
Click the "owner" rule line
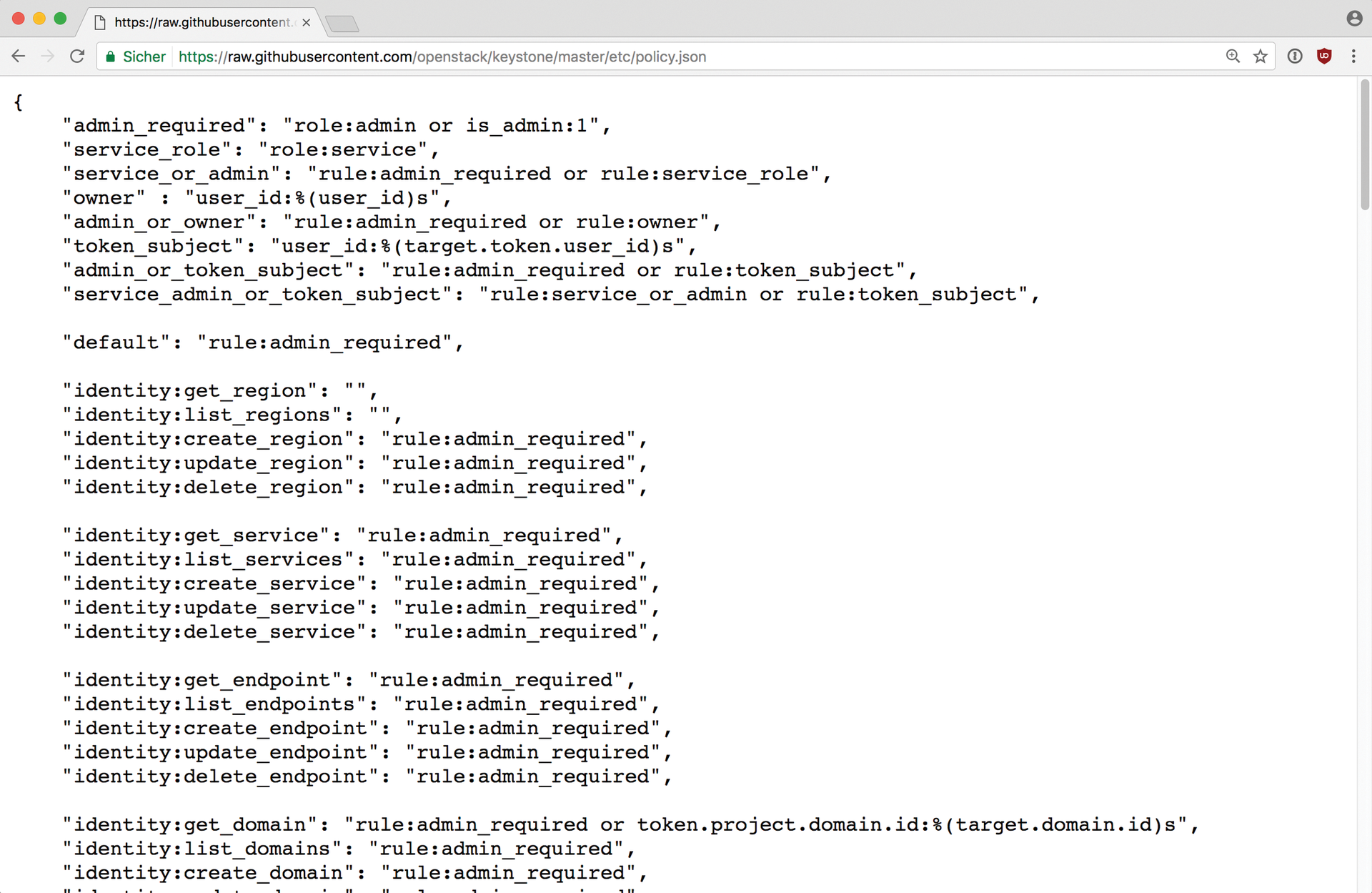point(257,198)
